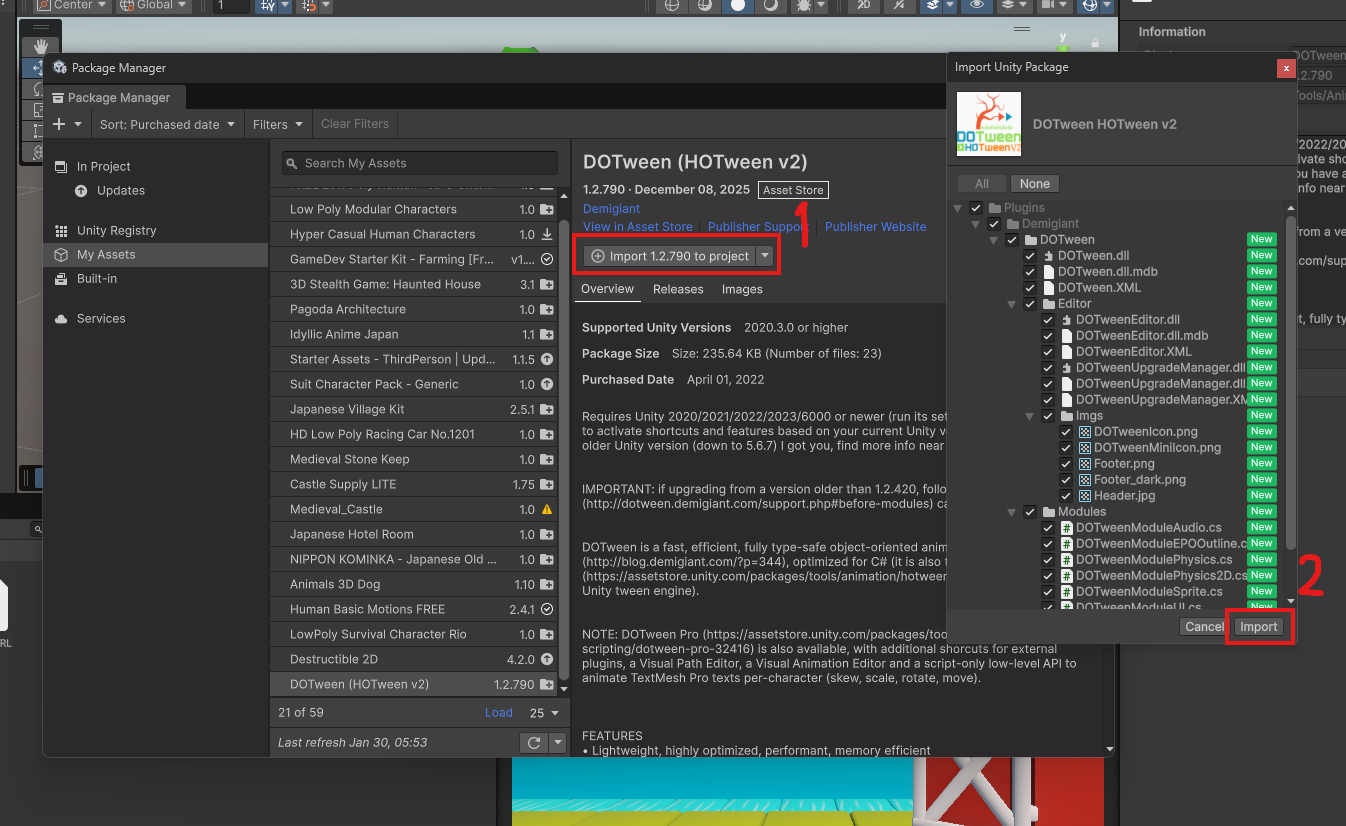This screenshot has height=826, width=1346.
Task: Click warning icon beside Medieval_Castle
Action: pos(547,510)
